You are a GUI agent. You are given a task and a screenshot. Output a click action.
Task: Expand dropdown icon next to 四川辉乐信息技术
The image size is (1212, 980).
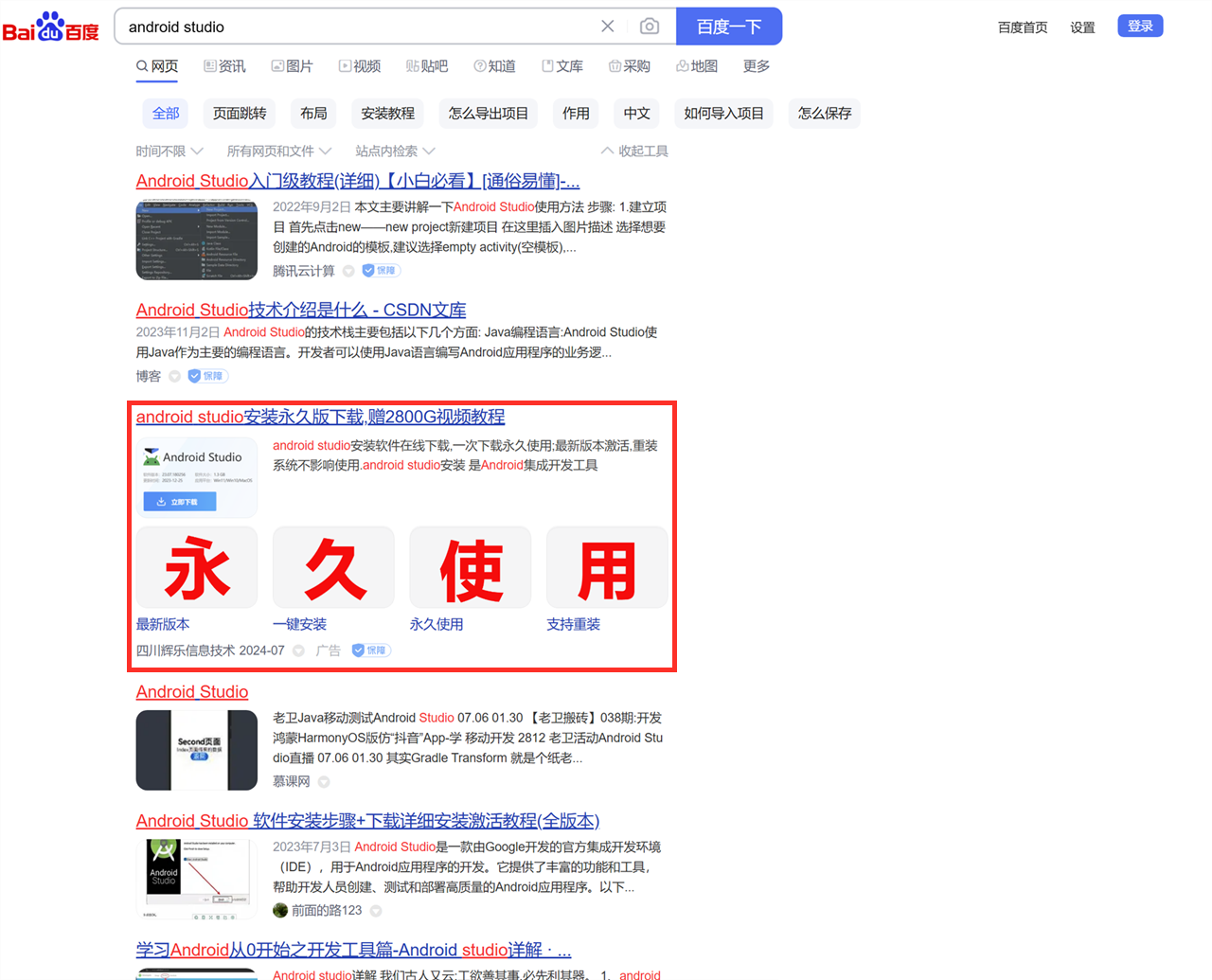tap(298, 651)
